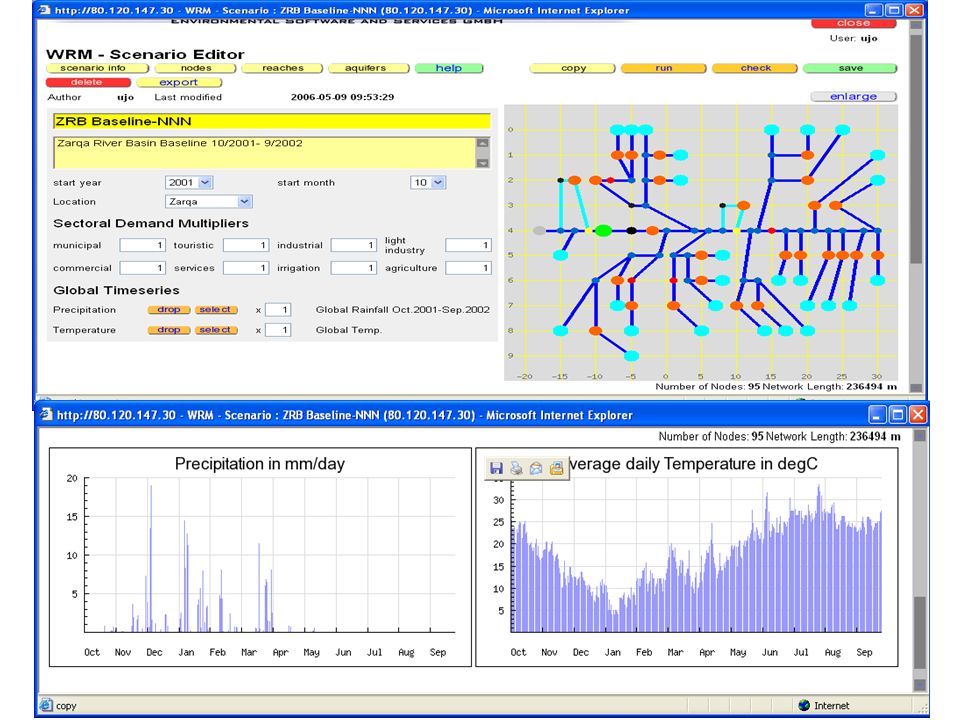This screenshot has width=960, height=720.
Task: Click the municipal multiplier field
Action: (142, 245)
